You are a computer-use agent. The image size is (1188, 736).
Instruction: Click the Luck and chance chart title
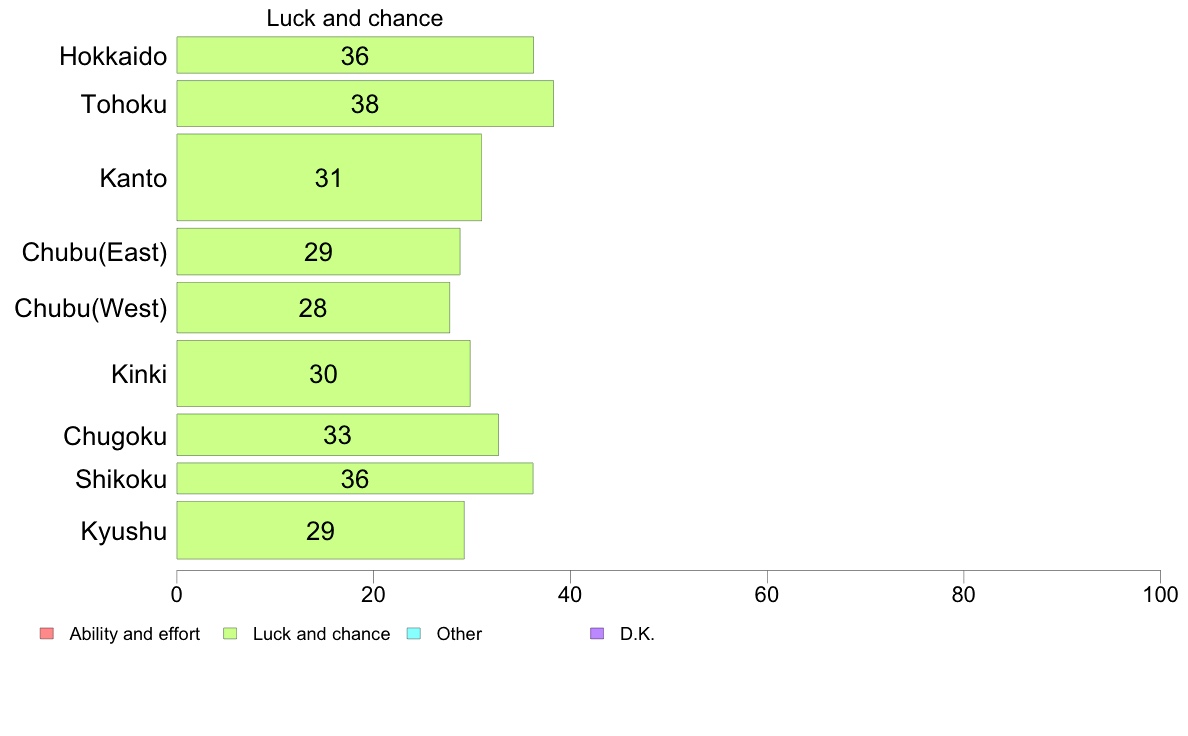(x=355, y=18)
